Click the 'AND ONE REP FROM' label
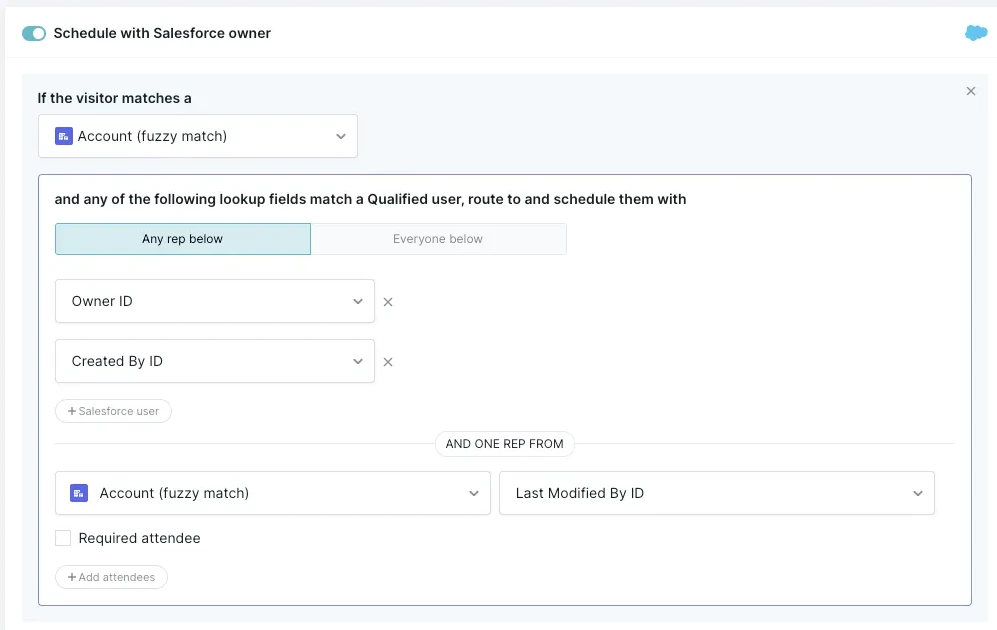 [504, 444]
